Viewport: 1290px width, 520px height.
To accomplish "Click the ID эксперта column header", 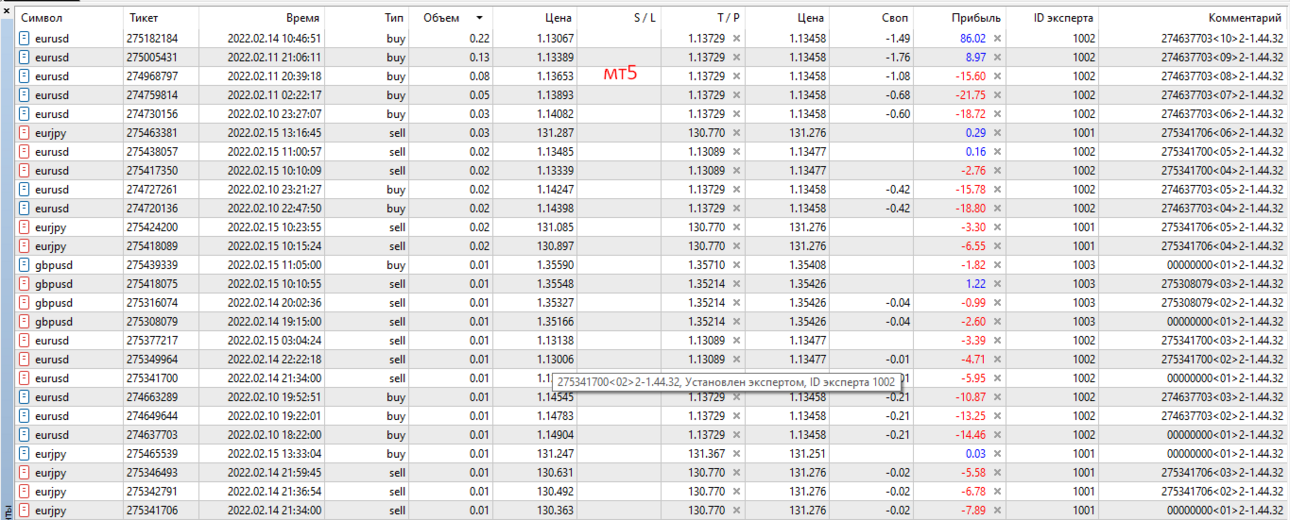I will 1064,18.
